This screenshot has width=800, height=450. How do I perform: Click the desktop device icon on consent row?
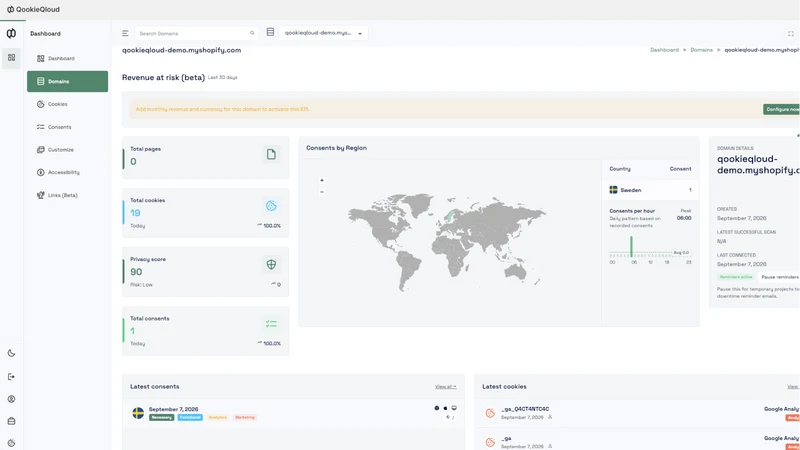tap(454, 408)
